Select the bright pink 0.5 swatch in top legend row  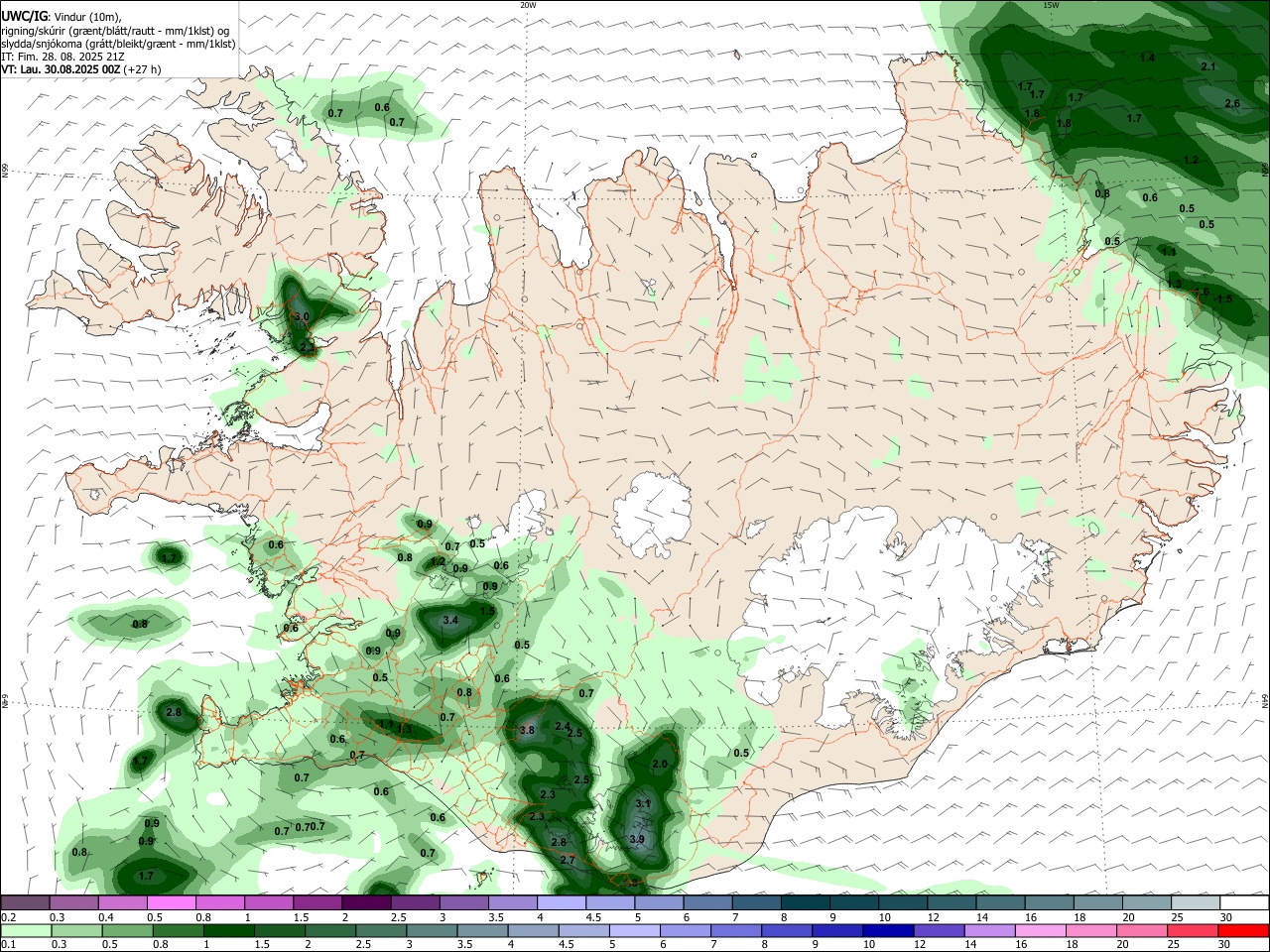(x=172, y=902)
